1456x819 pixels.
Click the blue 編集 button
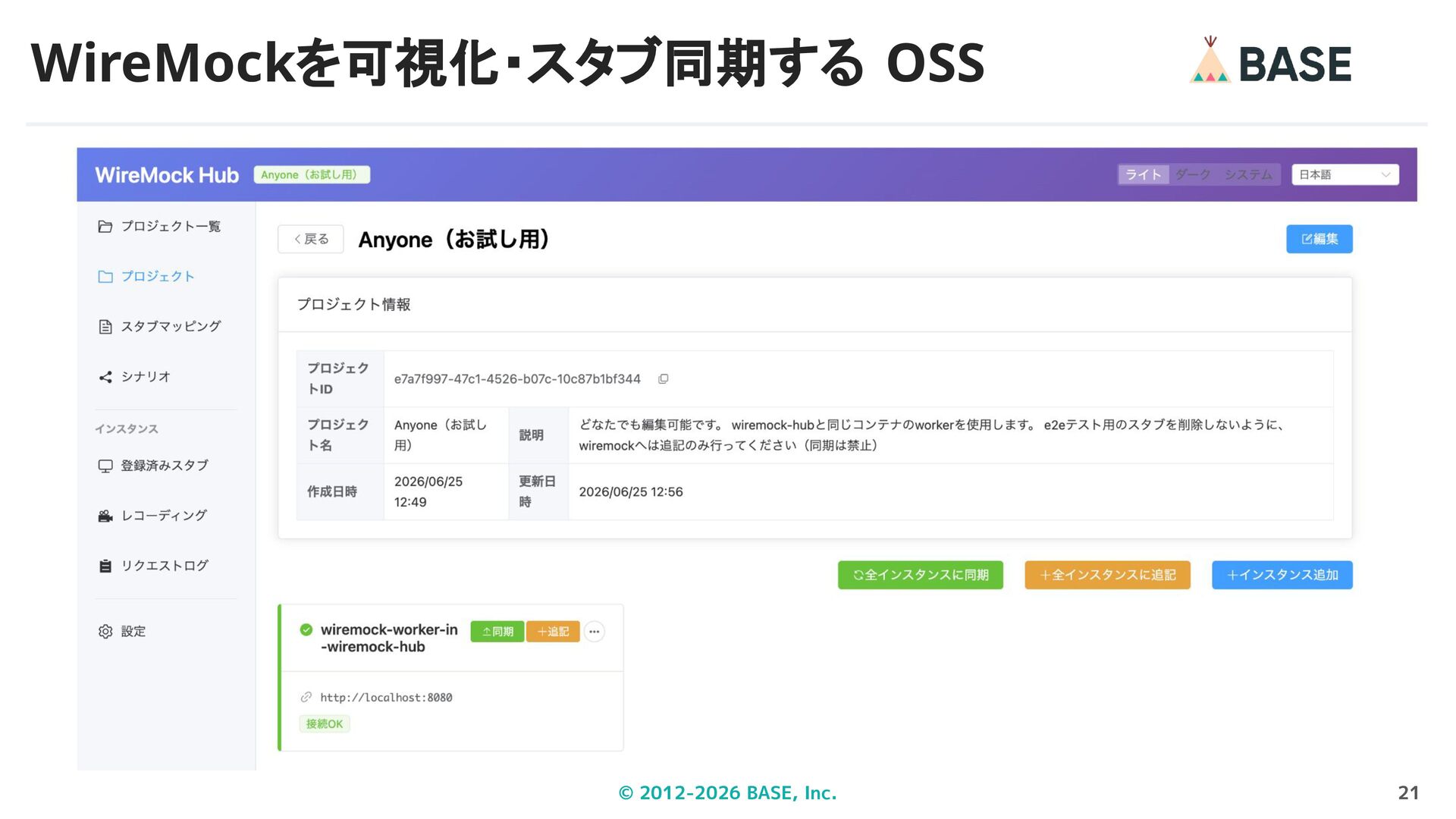tap(1319, 239)
